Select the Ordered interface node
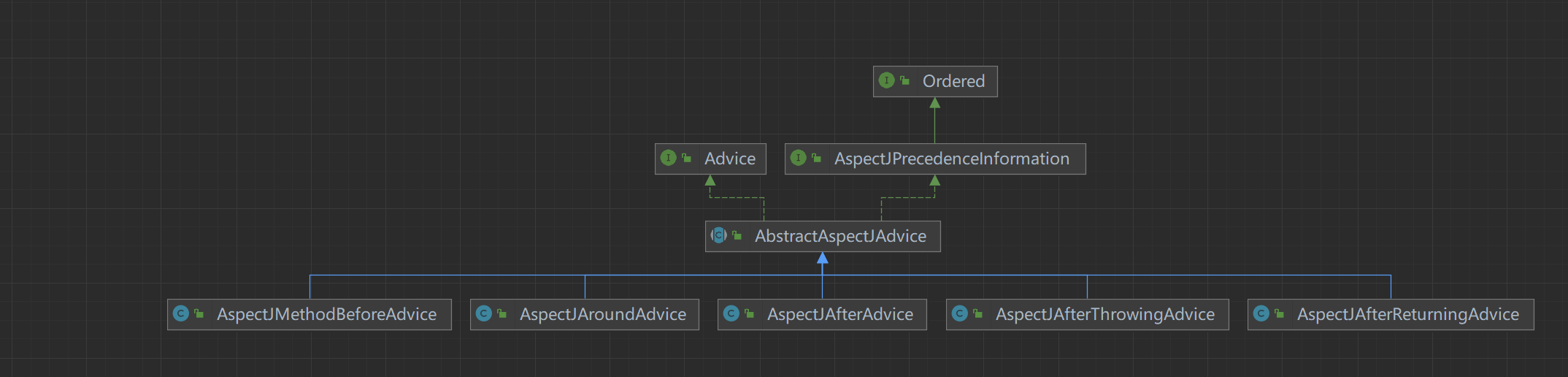Image resolution: width=1568 pixels, height=377 pixels. click(935, 81)
